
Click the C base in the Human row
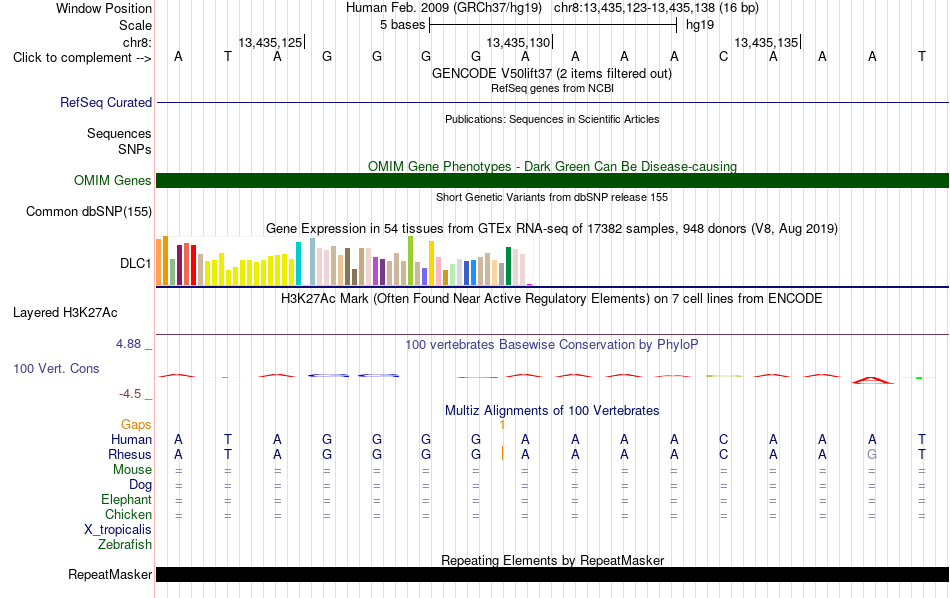coord(723,439)
